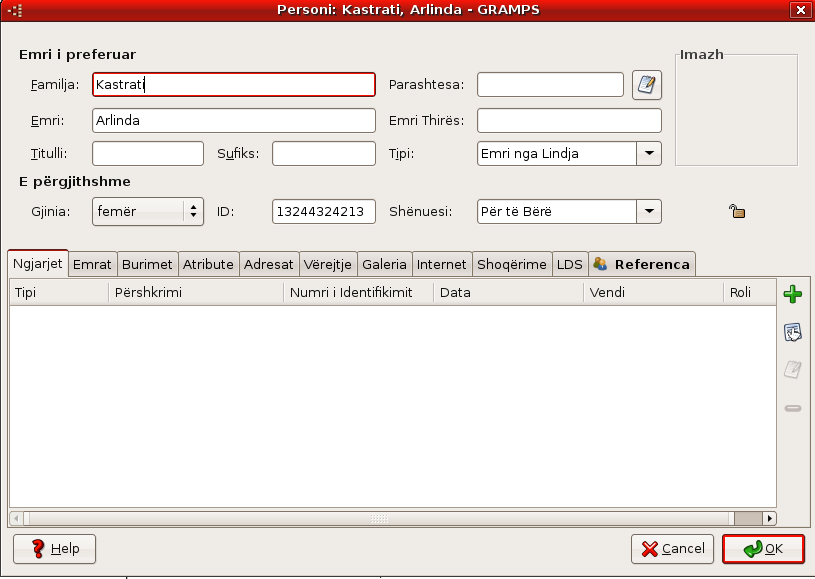
Task: Sort by the Përshkrimi column header
Action: [x=196, y=293]
